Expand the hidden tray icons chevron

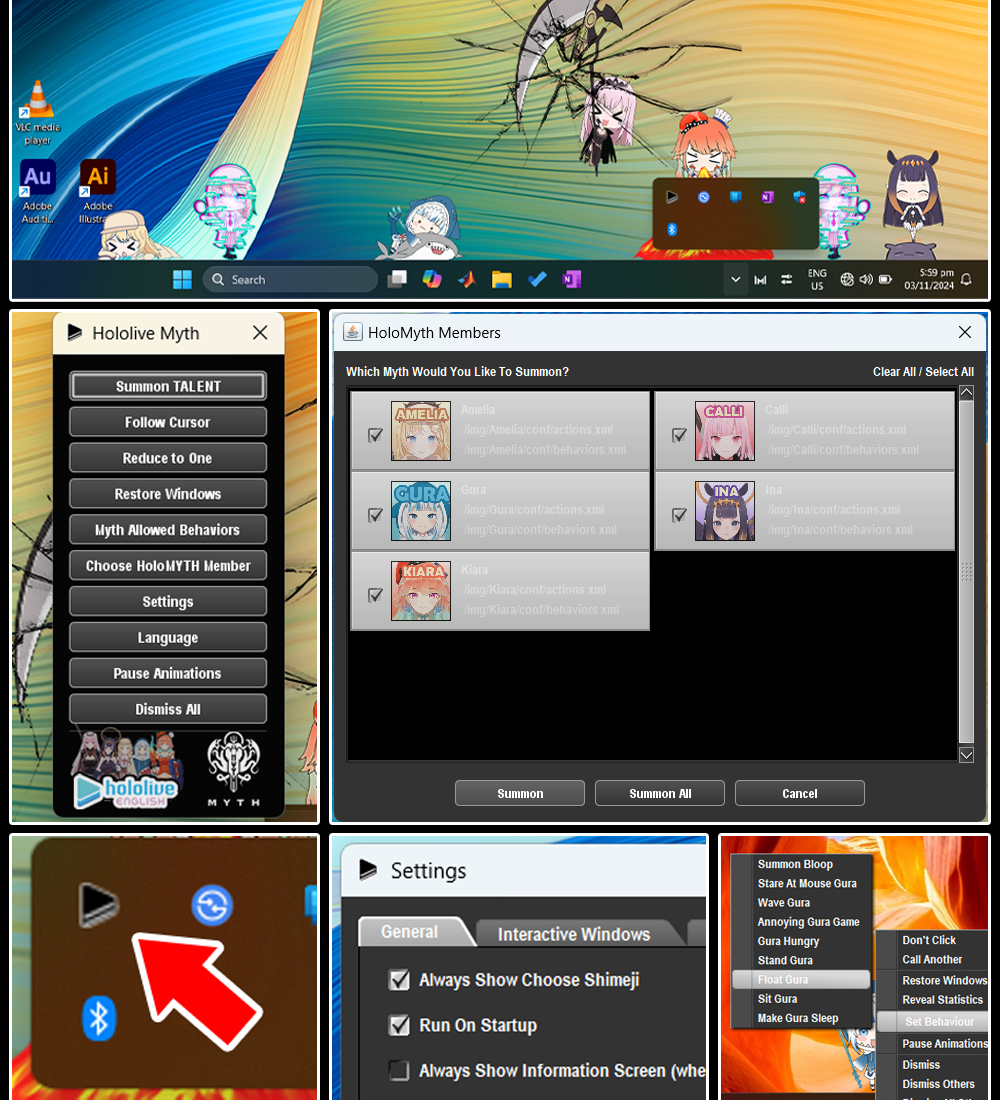click(x=735, y=279)
